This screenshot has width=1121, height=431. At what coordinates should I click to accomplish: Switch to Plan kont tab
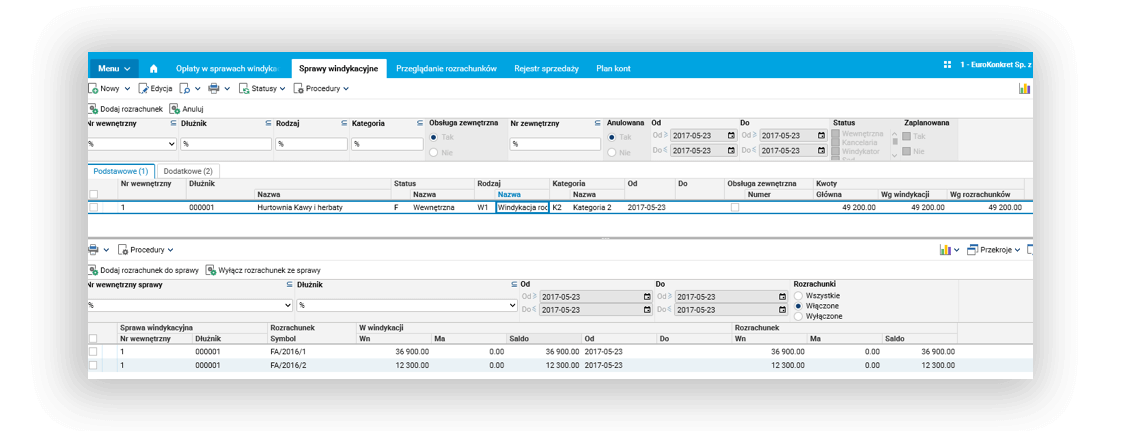point(613,69)
